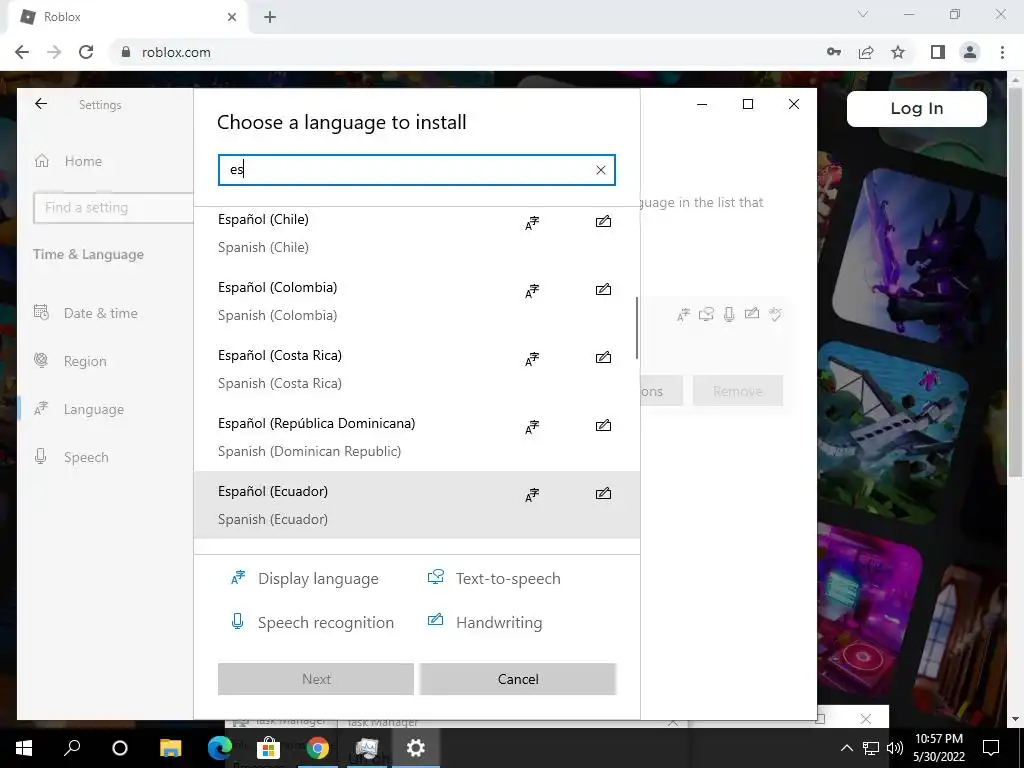The image size is (1024, 768).
Task: Open network status tray icon
Action: (x=871, y=748)
